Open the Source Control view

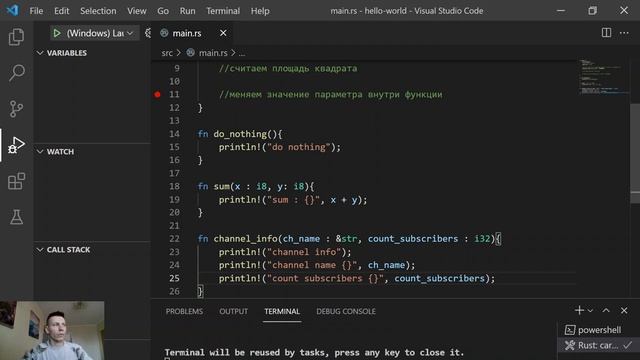click(16, 109)
